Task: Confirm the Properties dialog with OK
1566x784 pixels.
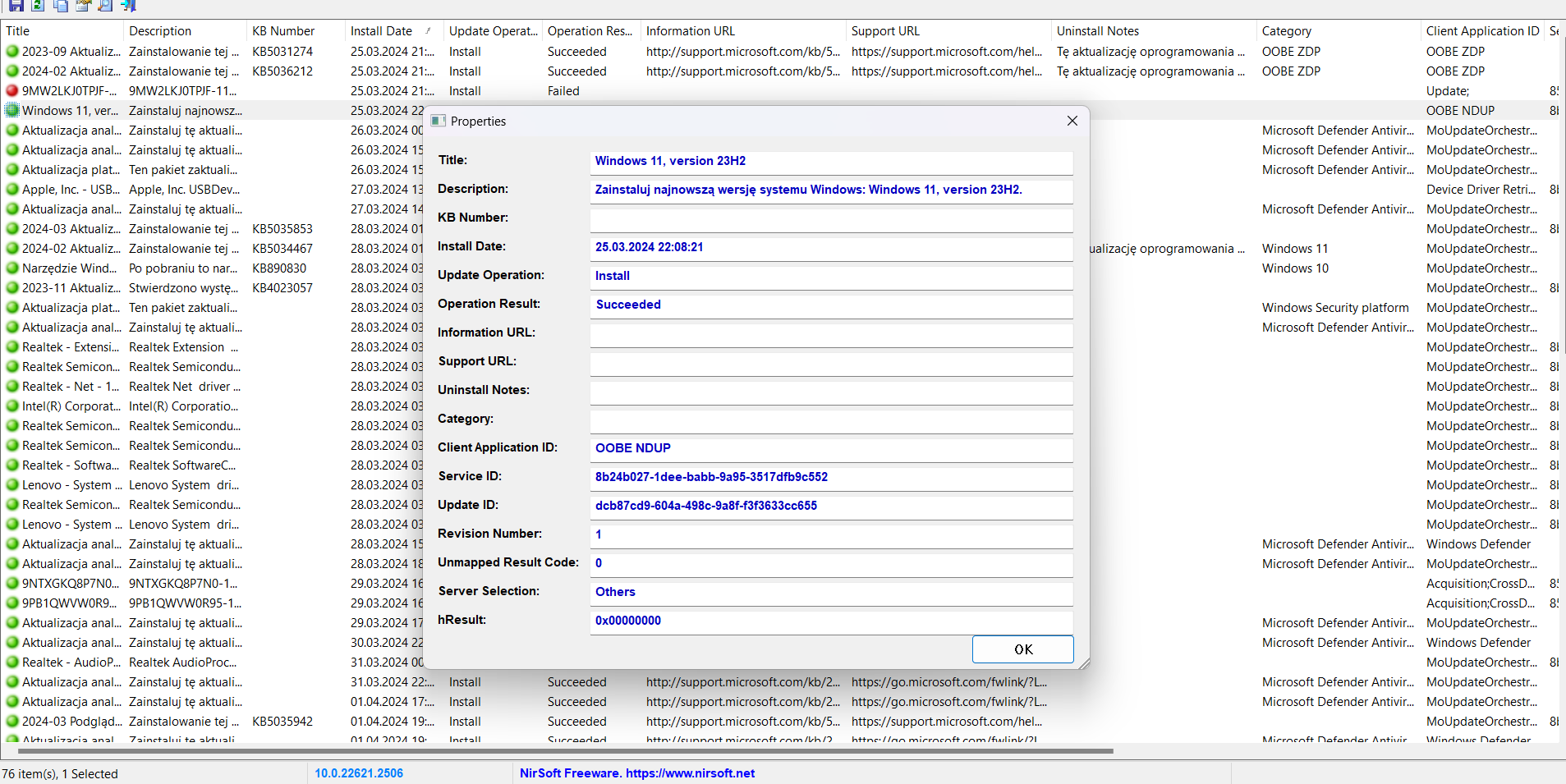Action: (x=1022, y=649)
